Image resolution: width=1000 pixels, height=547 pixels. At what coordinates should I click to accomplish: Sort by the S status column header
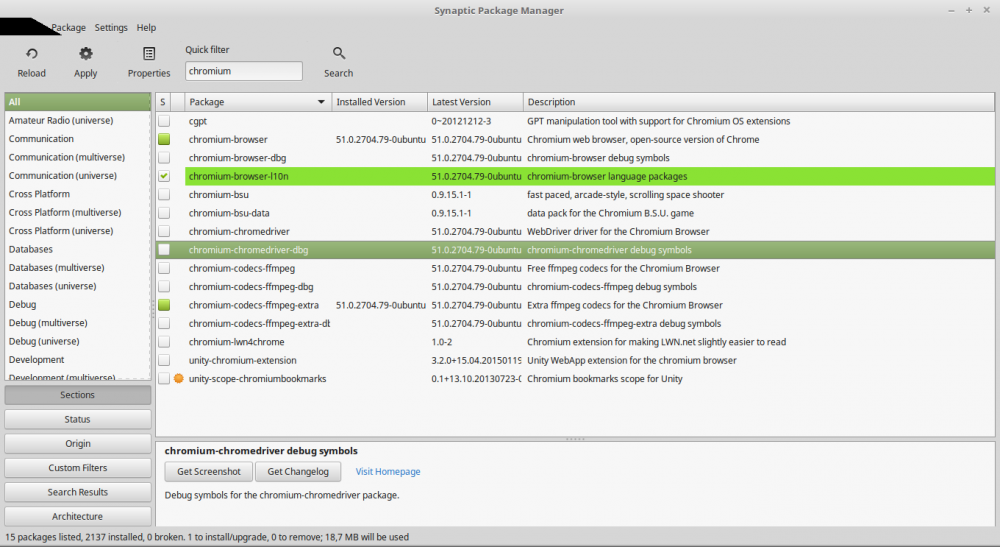tap(163, 102)
